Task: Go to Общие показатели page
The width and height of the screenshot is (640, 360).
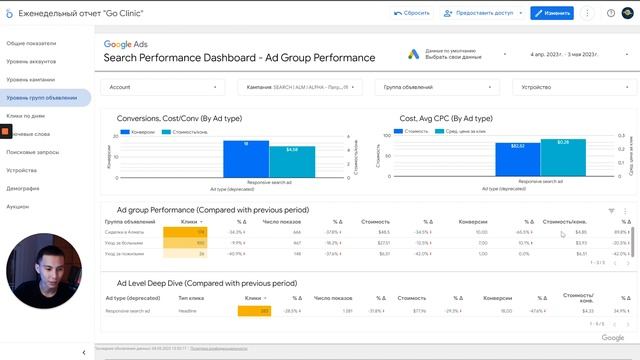Action: [x=31, y=43]
